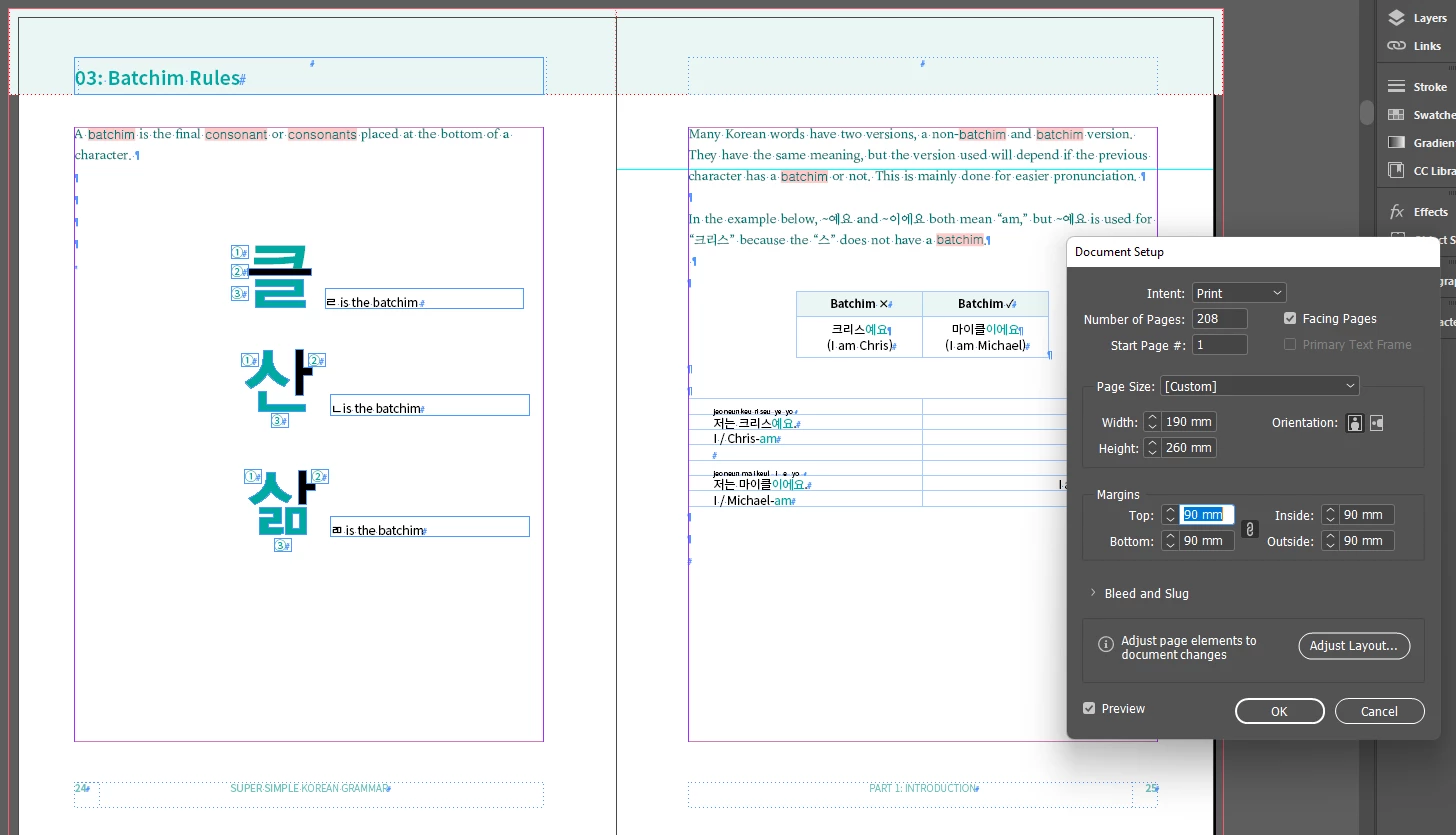Image resolution: width=1456 pixels, height=835 pixels.
Task: Click the 'ㄻ is the batchim' text frame
Action: pyautogui.click(x=429, y=527)
